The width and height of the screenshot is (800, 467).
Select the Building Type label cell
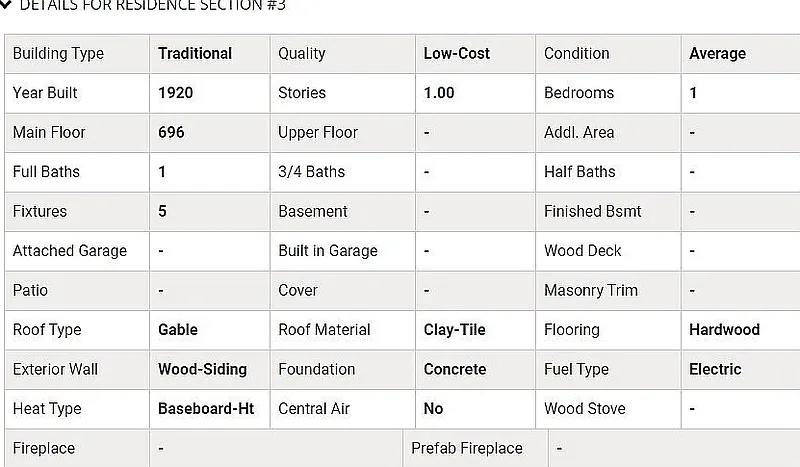58,54
